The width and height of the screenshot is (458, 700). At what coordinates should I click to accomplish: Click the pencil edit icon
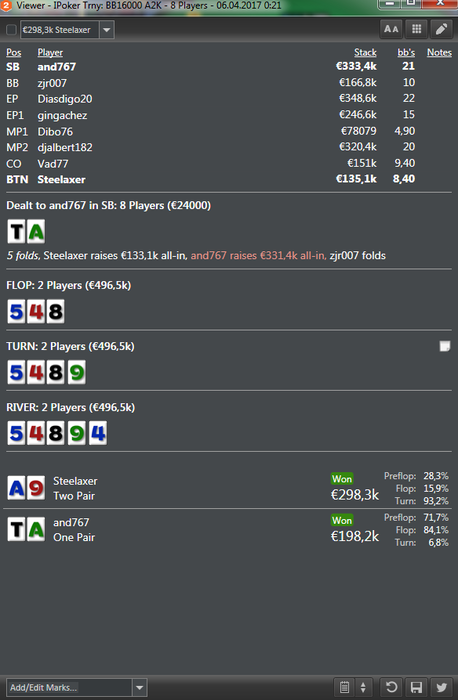(441, 29)
